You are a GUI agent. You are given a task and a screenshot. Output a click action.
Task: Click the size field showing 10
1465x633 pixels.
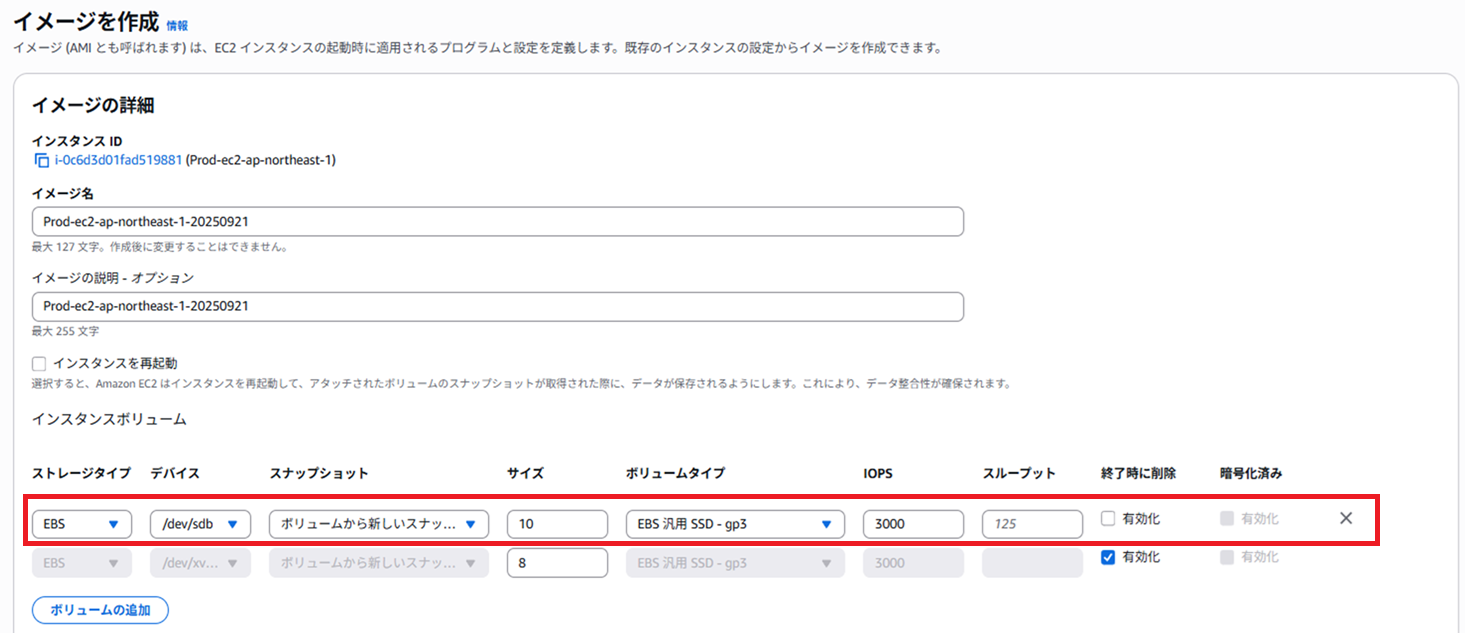click(557, 524)
